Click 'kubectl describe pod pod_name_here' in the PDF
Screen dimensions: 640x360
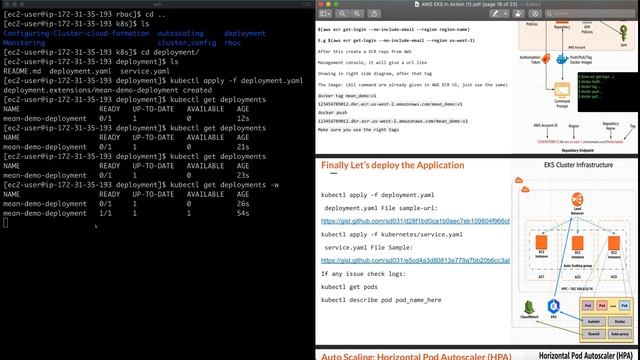click(x=381, y=300)
